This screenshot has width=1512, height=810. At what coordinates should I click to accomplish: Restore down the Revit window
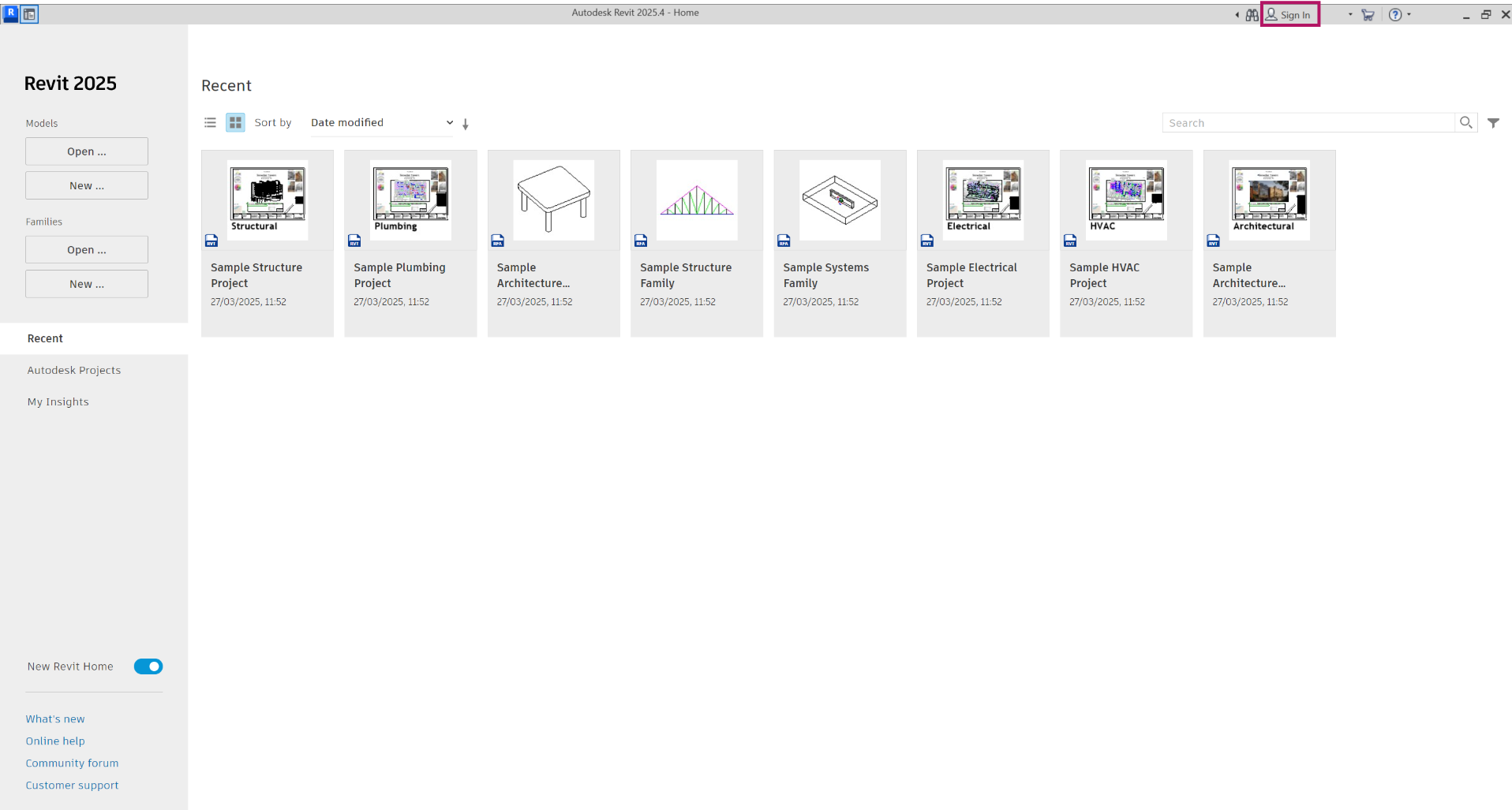(x=1486, y=15)
